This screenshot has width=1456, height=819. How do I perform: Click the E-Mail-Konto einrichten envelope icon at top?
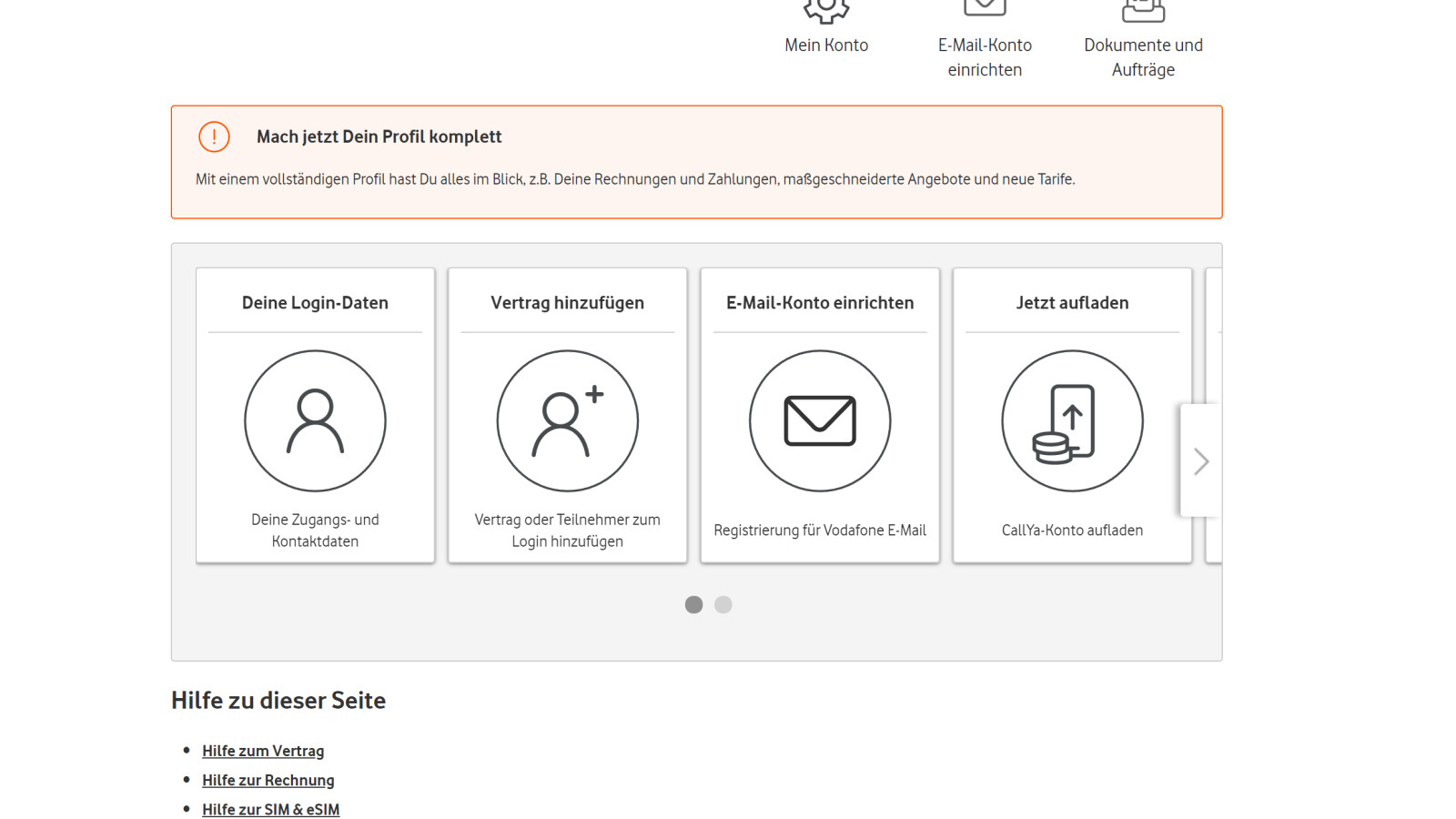(x=984, y=7)
